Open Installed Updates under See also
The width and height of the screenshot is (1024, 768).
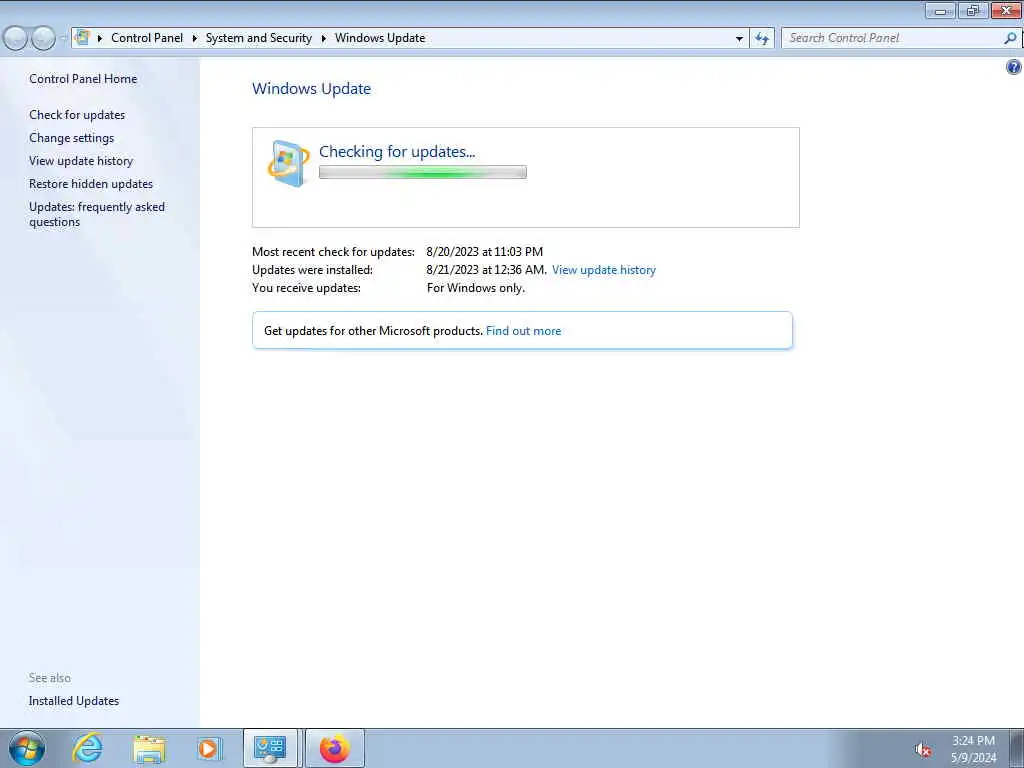pyautogui.click(x=74, y=701)
